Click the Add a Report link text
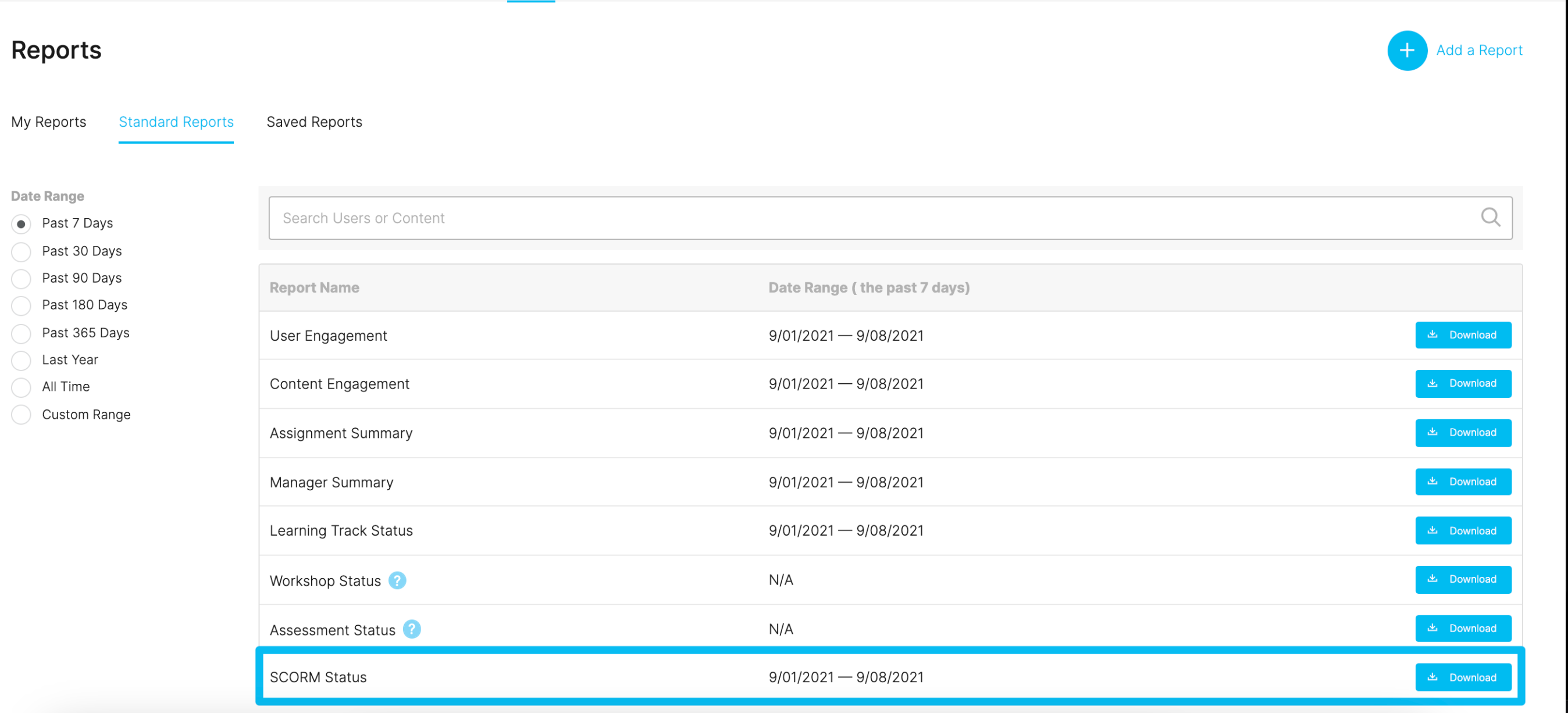1568x713 pixels. pos(1479,51)
